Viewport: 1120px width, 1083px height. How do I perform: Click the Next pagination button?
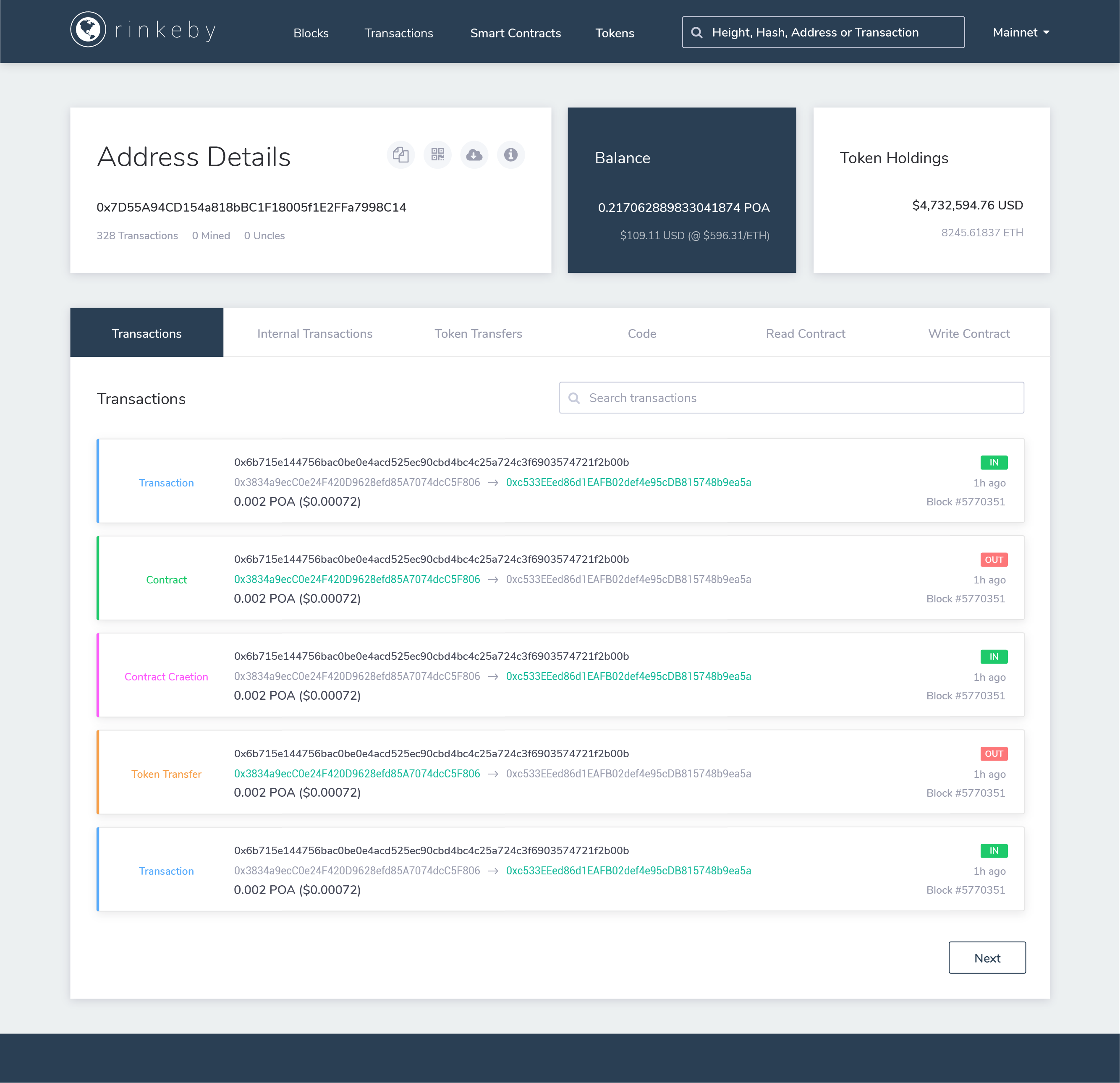pyautogui.click(x=987, y=958)
